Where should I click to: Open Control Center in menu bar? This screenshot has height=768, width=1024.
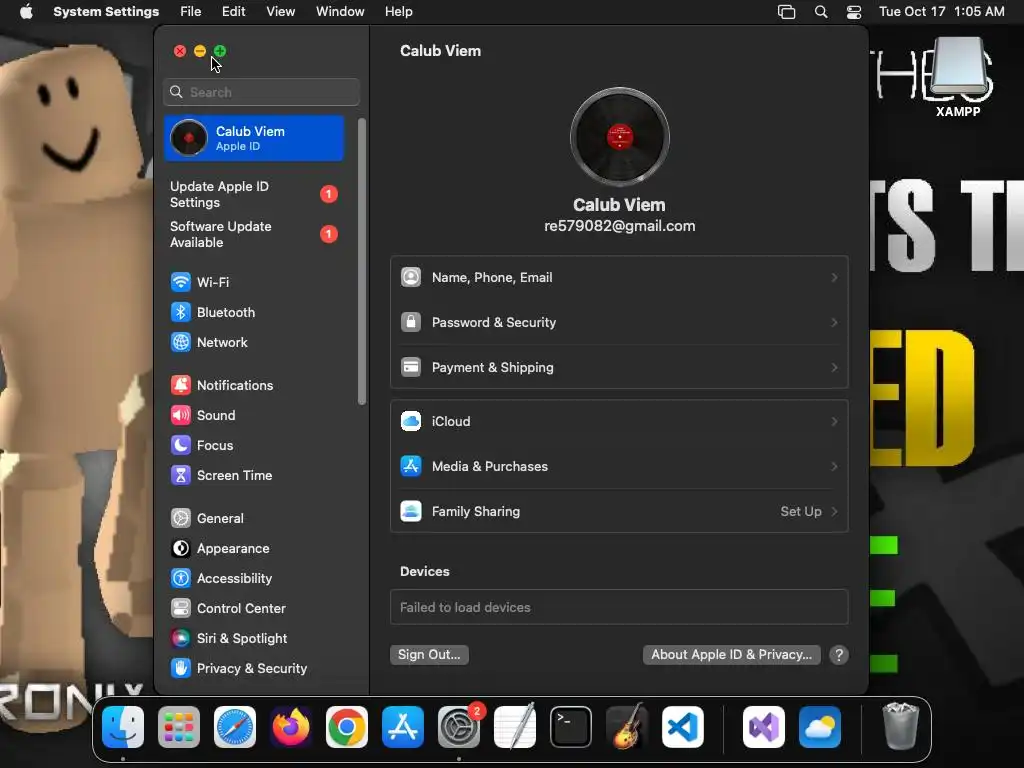click(x=854, y=12)
